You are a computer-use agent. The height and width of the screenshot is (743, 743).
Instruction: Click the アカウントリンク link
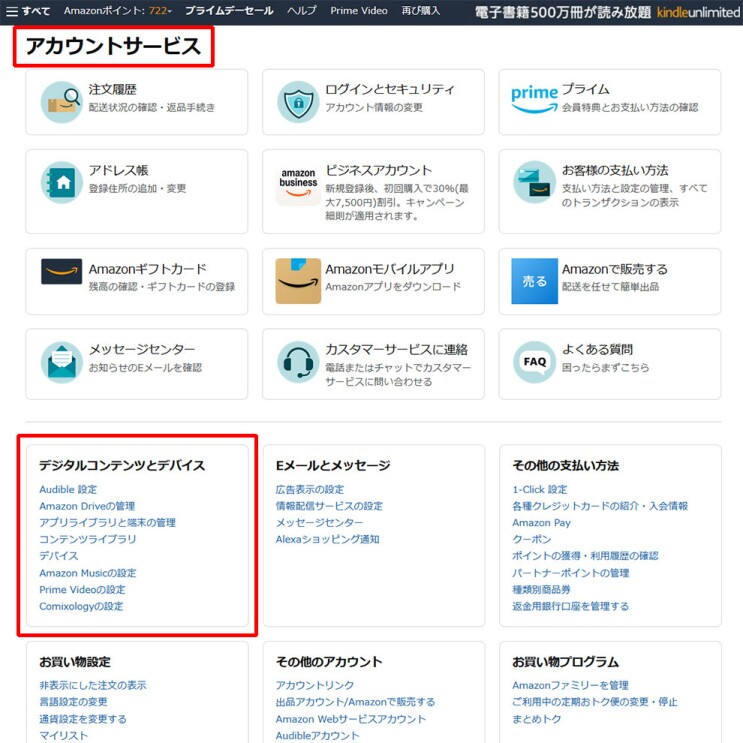[x=315, y=685]
